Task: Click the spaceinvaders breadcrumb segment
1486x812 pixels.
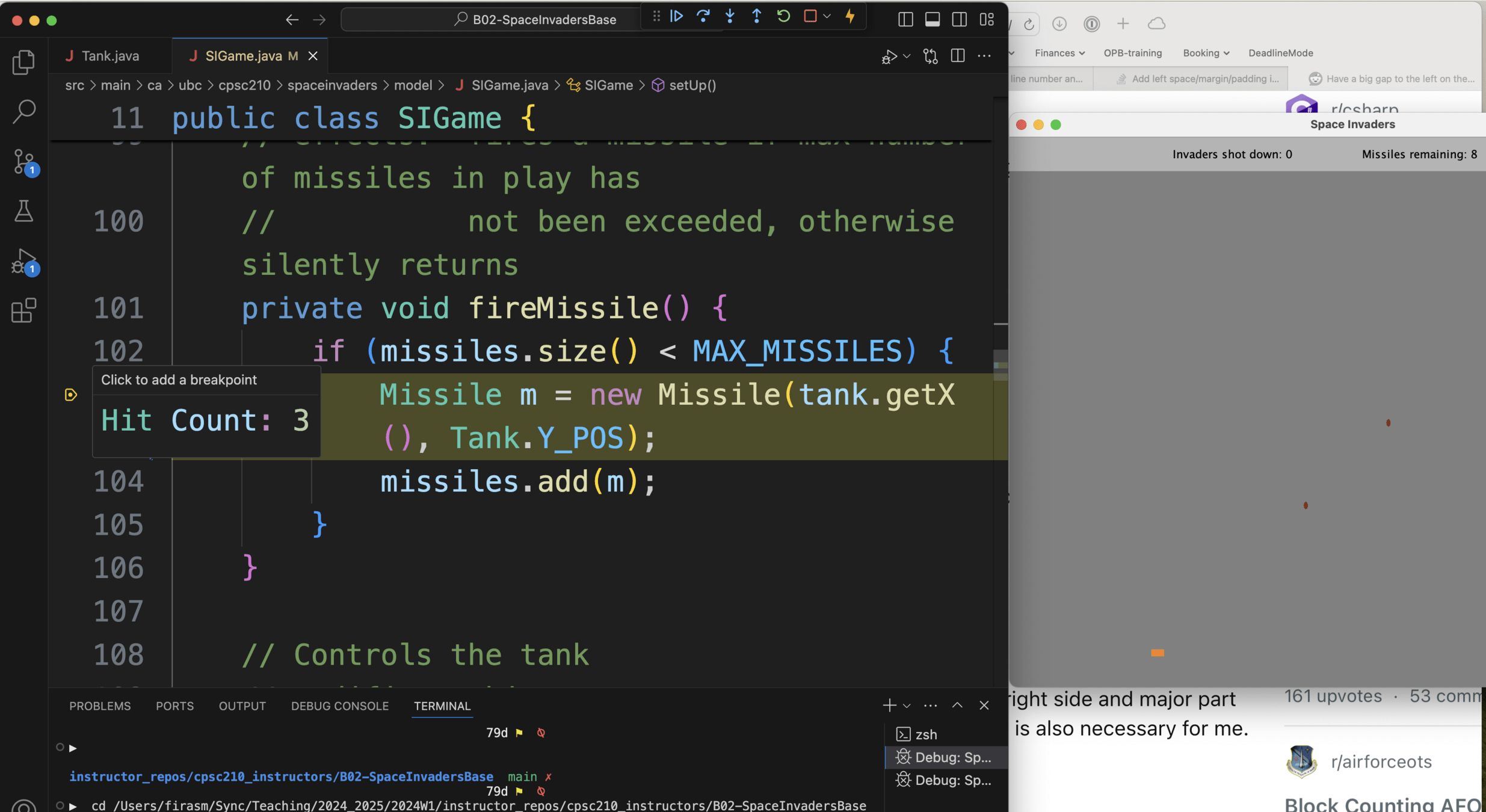Action: pyautogui.click(x=331, y=85)
